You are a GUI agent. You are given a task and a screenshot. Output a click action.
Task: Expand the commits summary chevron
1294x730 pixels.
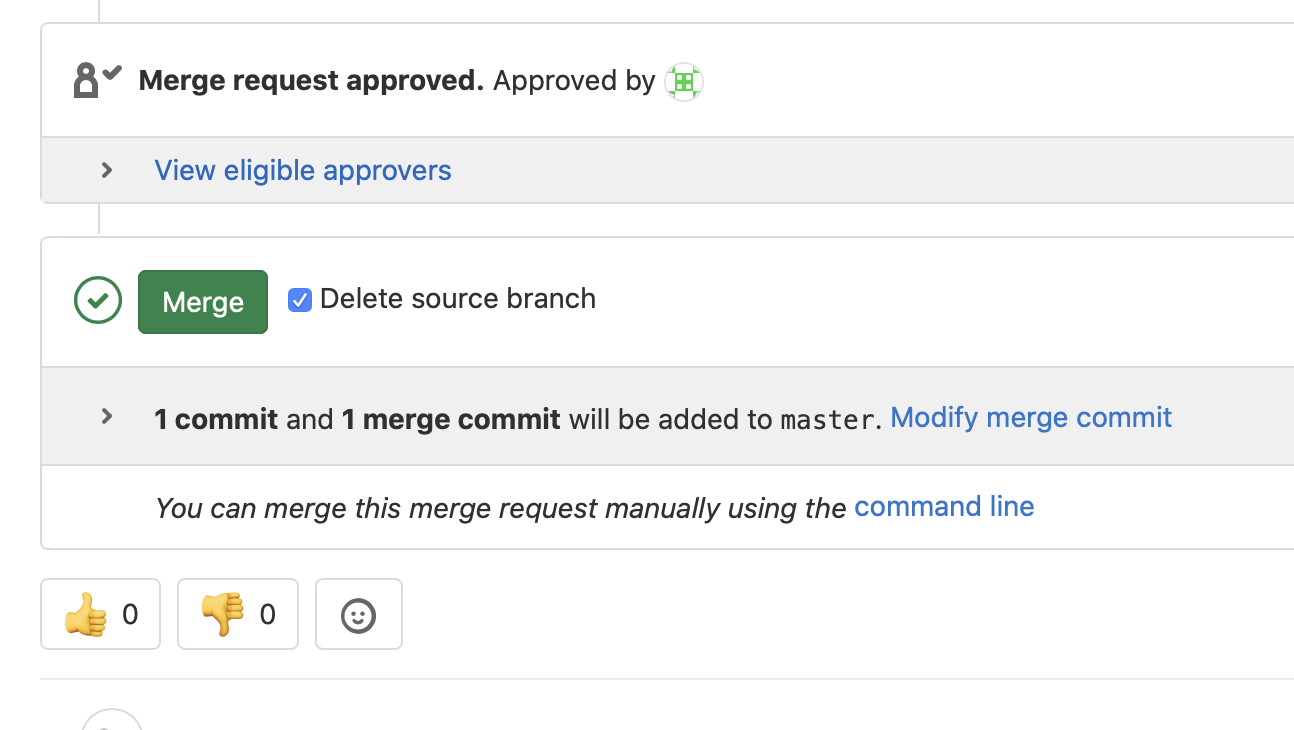pyautogui.click(x=107, y=416)
